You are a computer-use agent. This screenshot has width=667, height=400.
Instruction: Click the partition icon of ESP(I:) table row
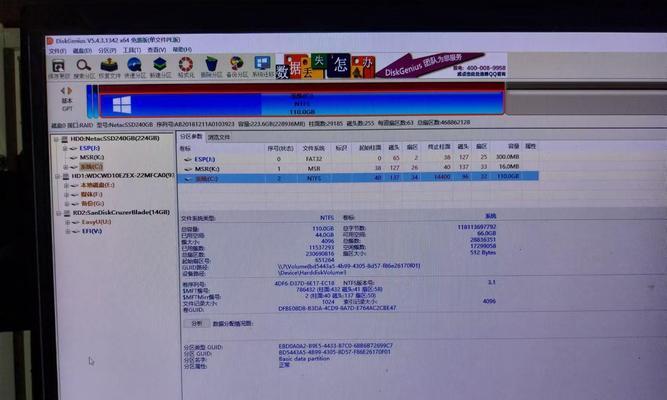point(188,159)
